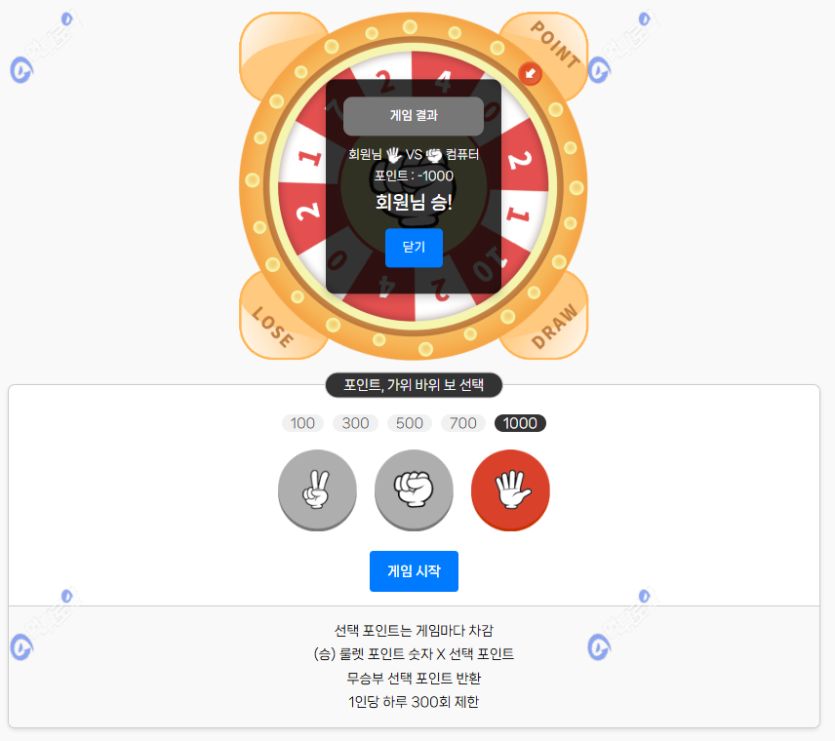The height and width of the screenshot is (741, 835).
Task: Click the POINT corner label
Action: (555, 45)
